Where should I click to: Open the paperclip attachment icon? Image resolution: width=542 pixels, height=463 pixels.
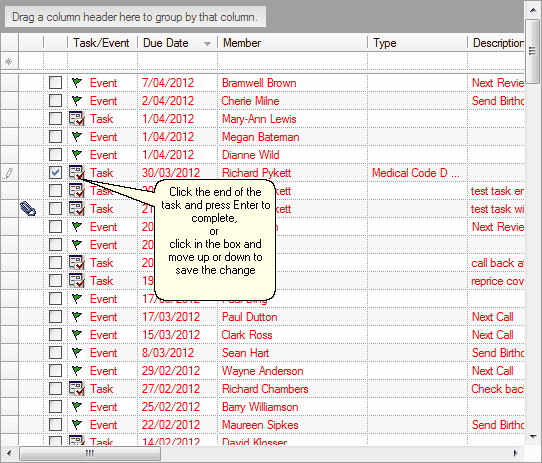[x=28, y=209]
